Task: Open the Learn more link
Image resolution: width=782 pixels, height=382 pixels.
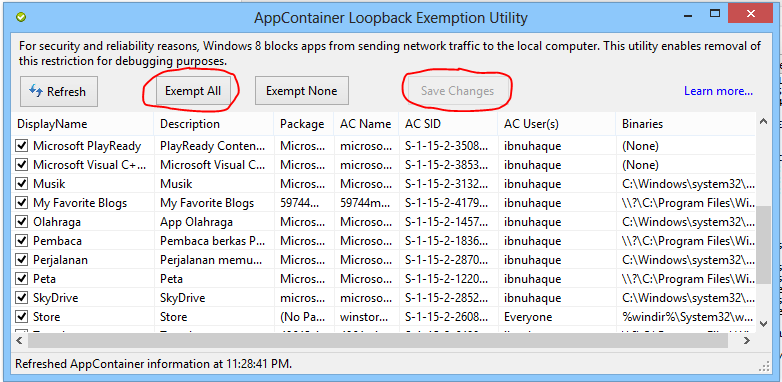Action: tap(718, 91)
